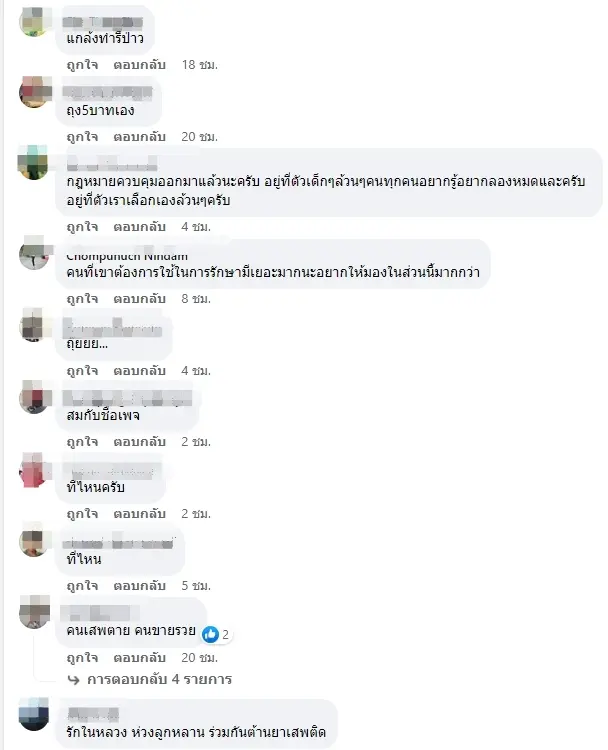The image size is (608, 750).
Task: Reply to the Chompunuch Nindam comment
Action: click(x=140, y=299)
